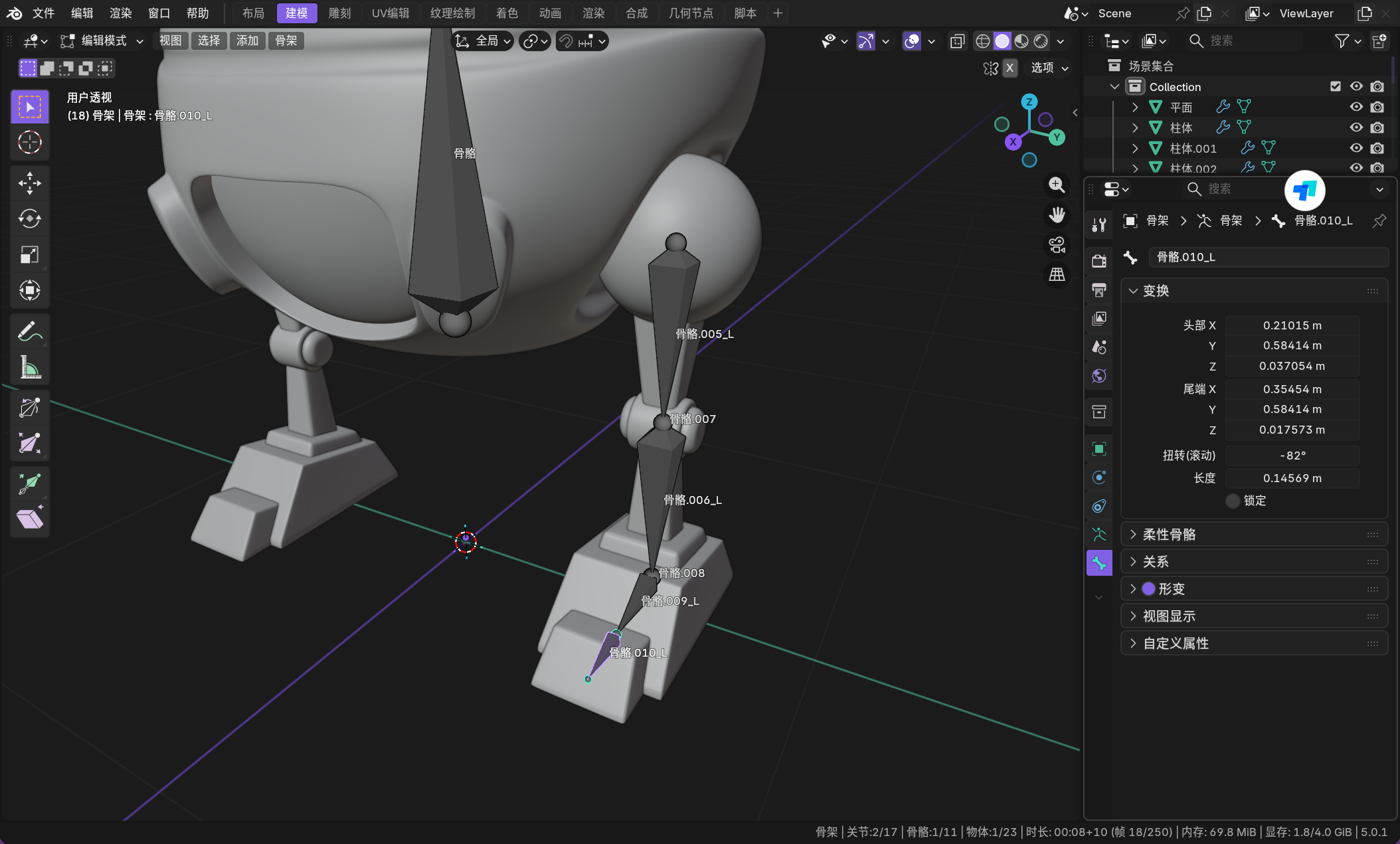Click the 扭转(滚动) value field
This screenshot has width=1400, height=844.
(x=1292, y=456)
